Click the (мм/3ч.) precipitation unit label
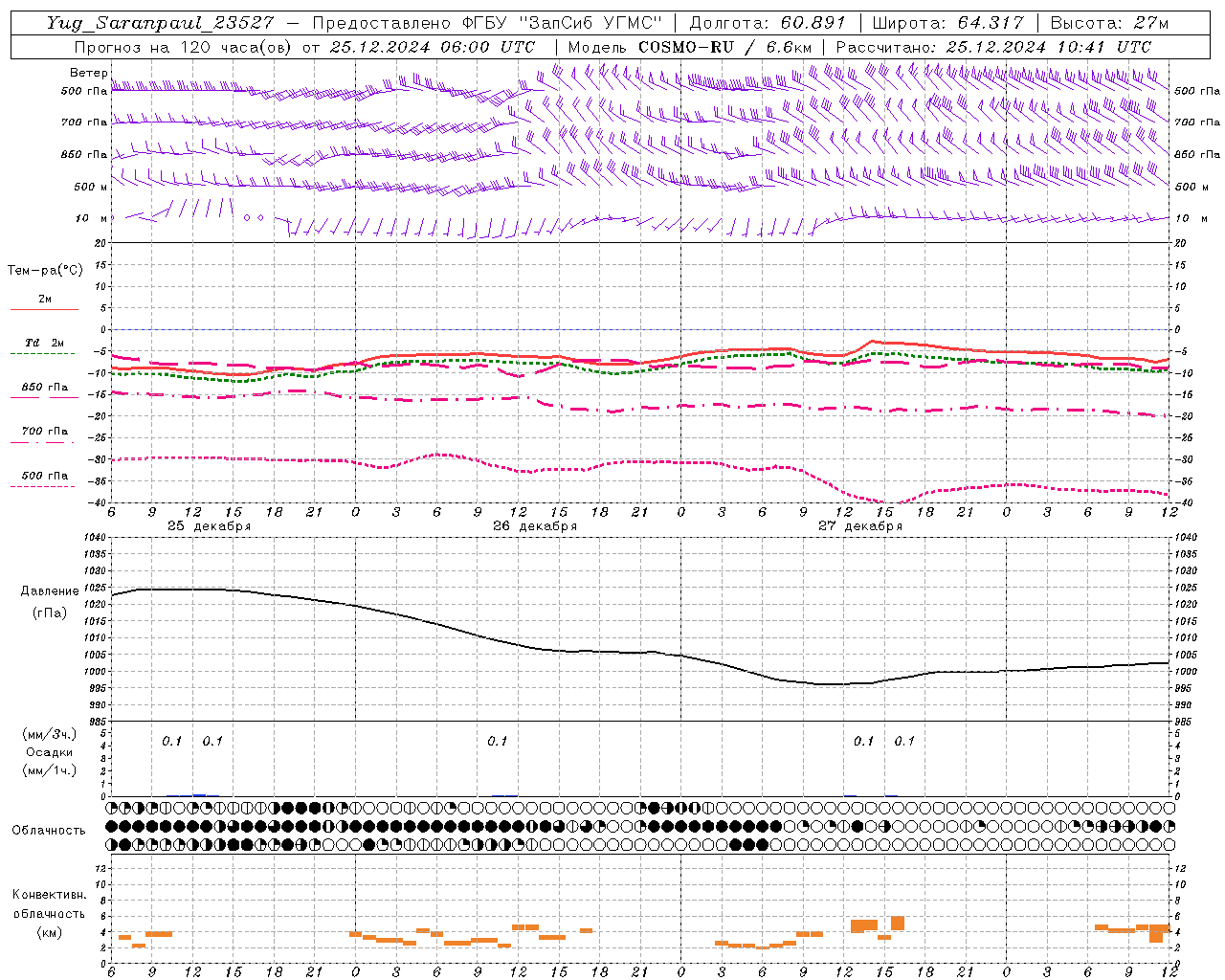This screenshot has width=1225, height=980. coord(50,734)
